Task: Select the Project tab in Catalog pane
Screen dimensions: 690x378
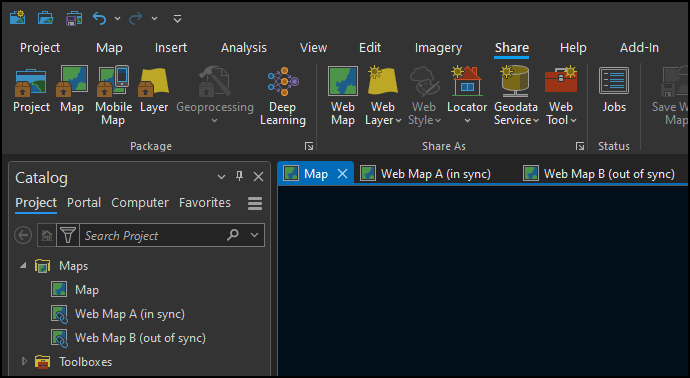Action: (x=36, y=203)
